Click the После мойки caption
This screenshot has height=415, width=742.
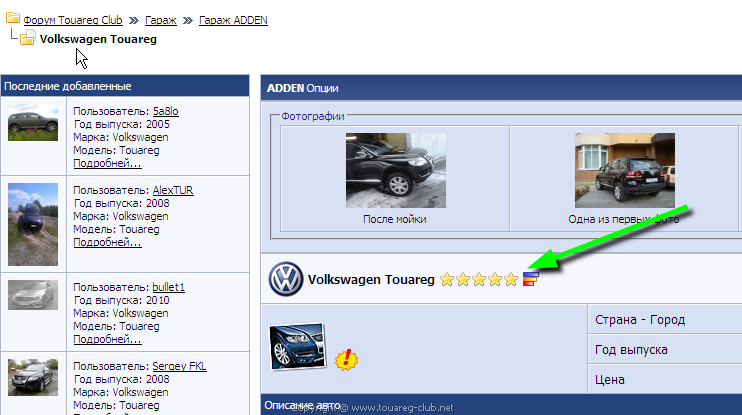pos(395,219)
